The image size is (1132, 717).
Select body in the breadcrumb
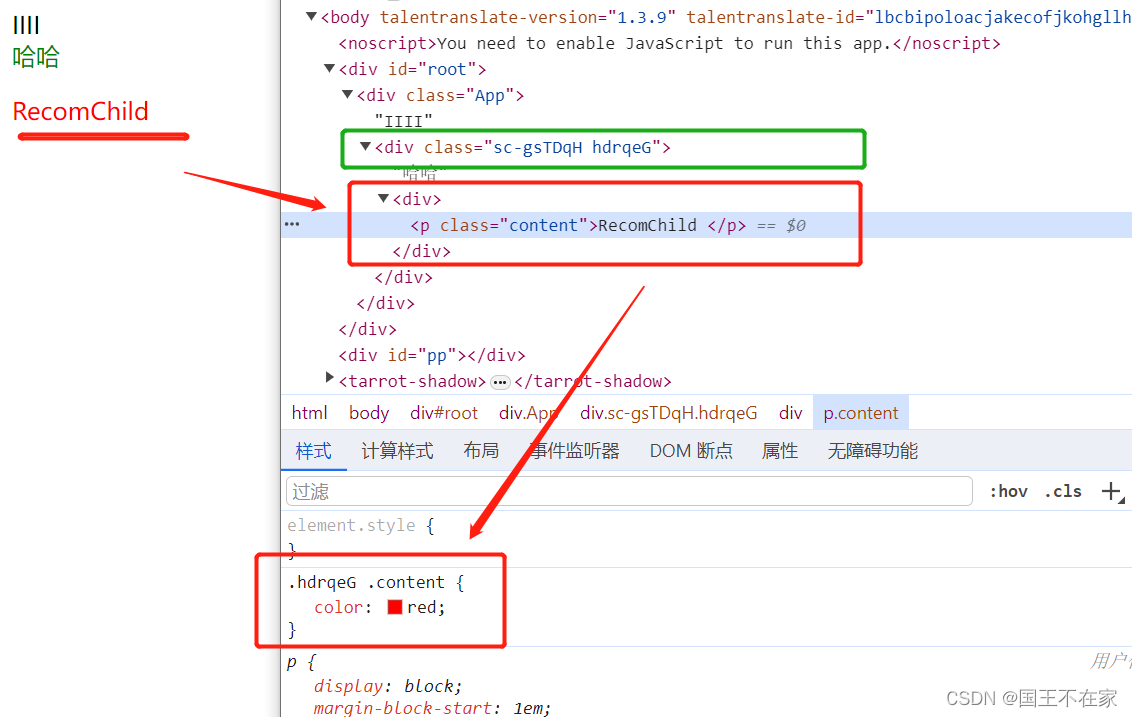point(369,413)
